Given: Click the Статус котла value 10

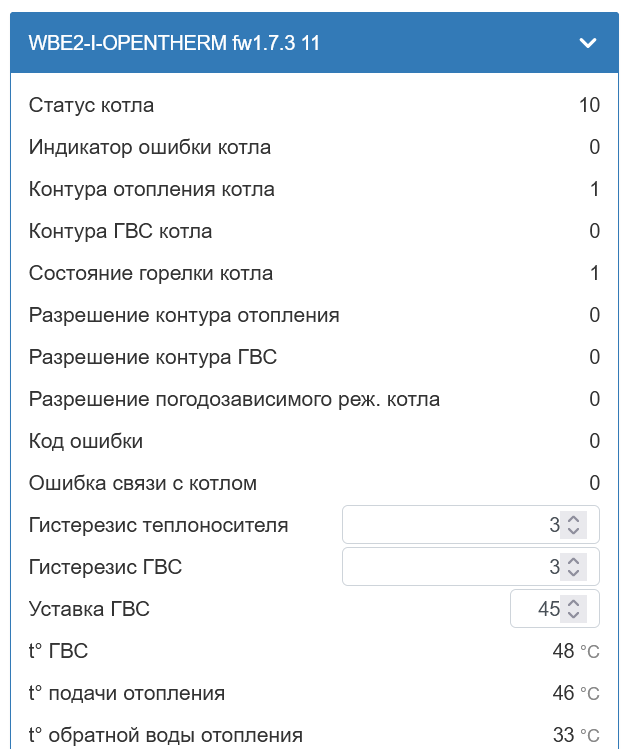Looking at the screenshot, I should pos(589,105).
